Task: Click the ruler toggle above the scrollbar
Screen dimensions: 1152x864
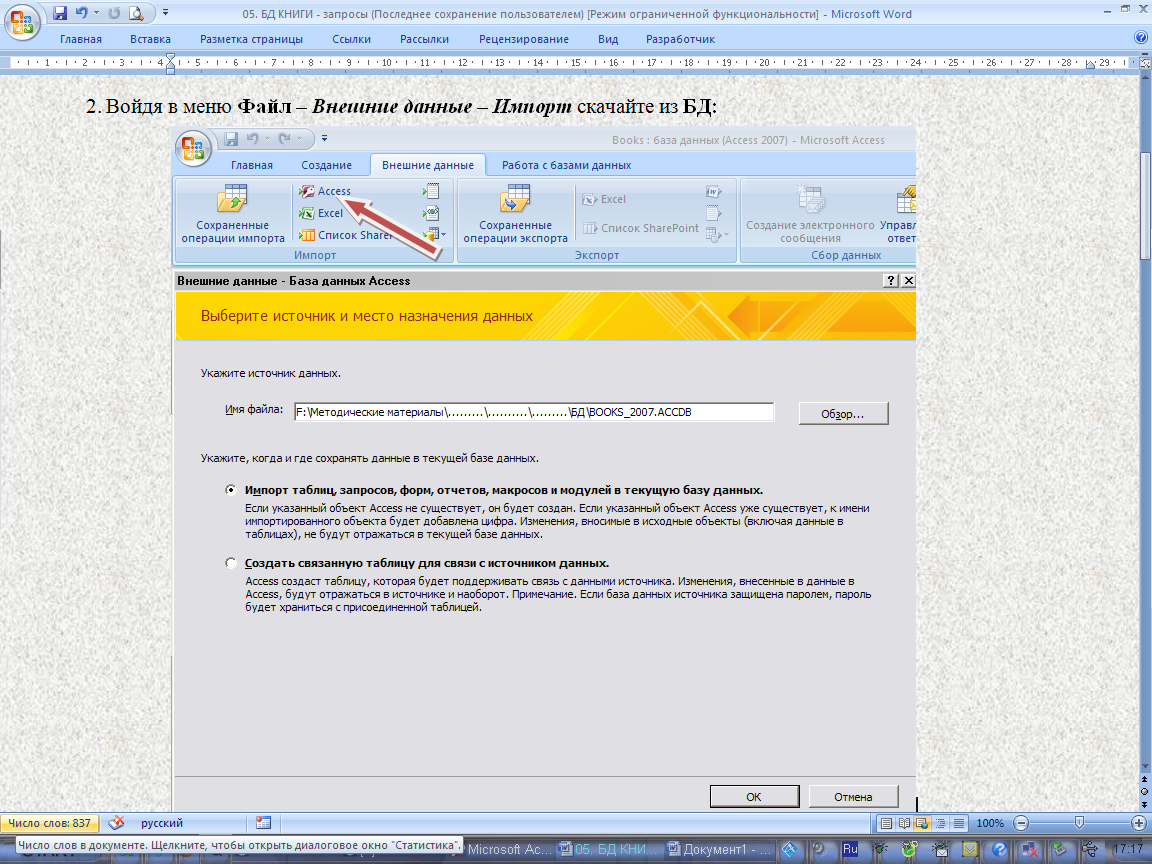Action: [1145, 64]
